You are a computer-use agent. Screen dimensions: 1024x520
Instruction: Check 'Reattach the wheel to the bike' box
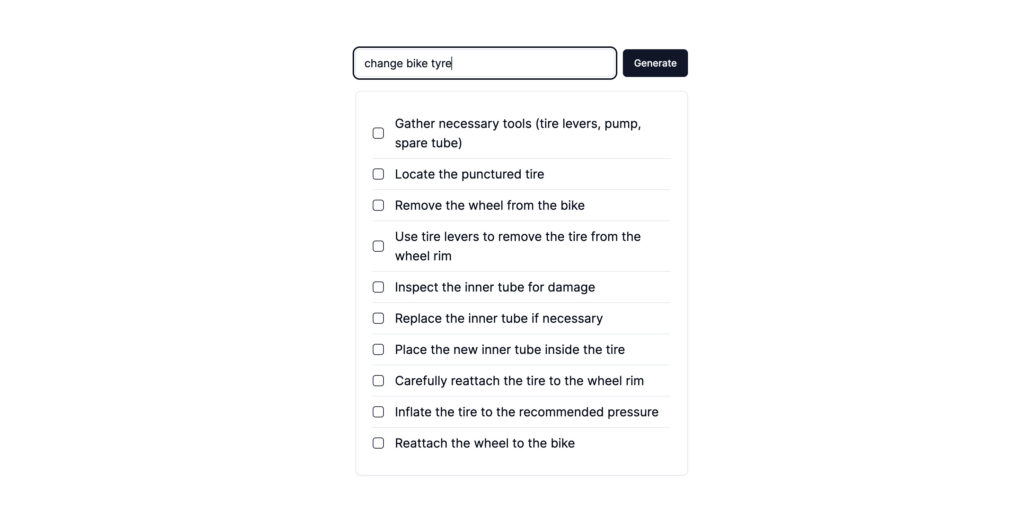click(x=378, y=443)
